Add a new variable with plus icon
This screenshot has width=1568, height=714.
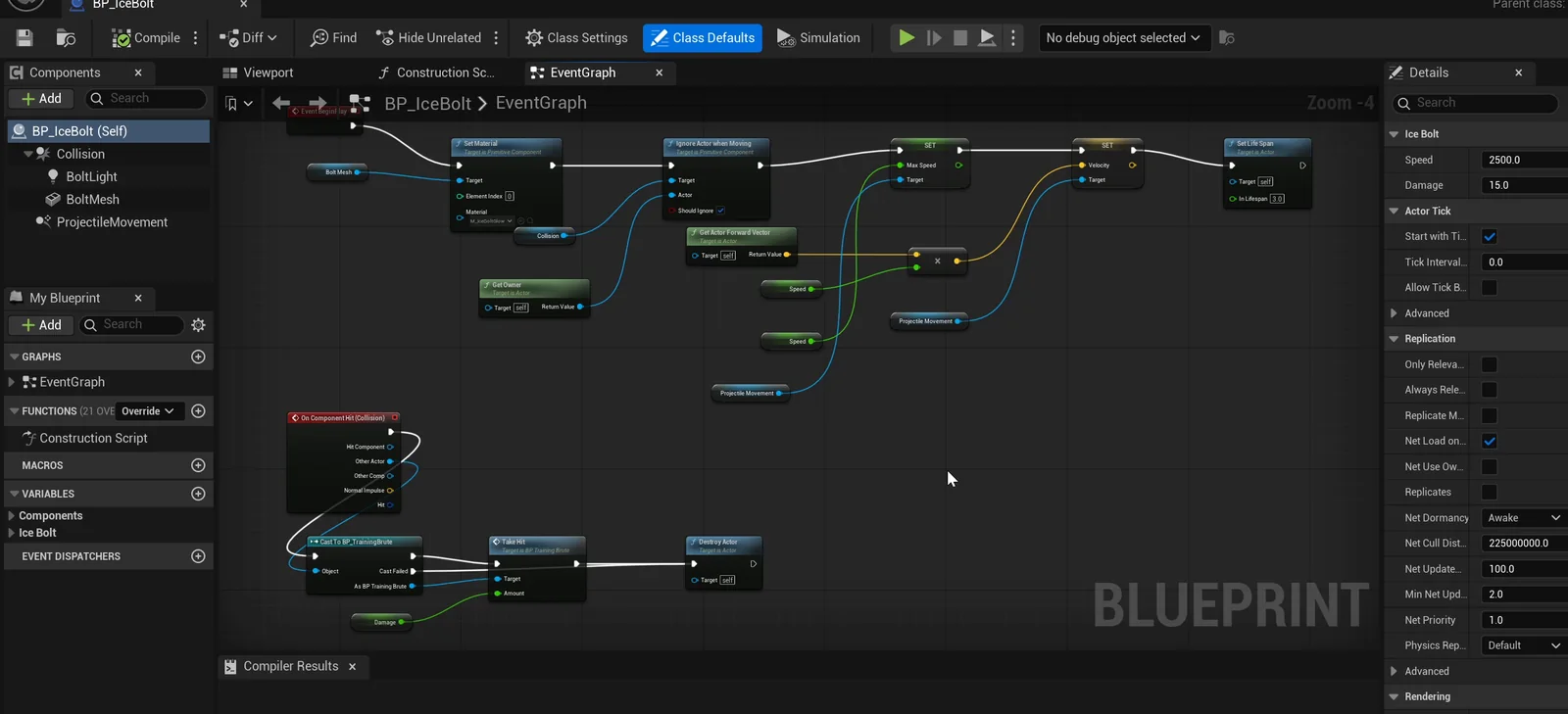tap(198, 494)
